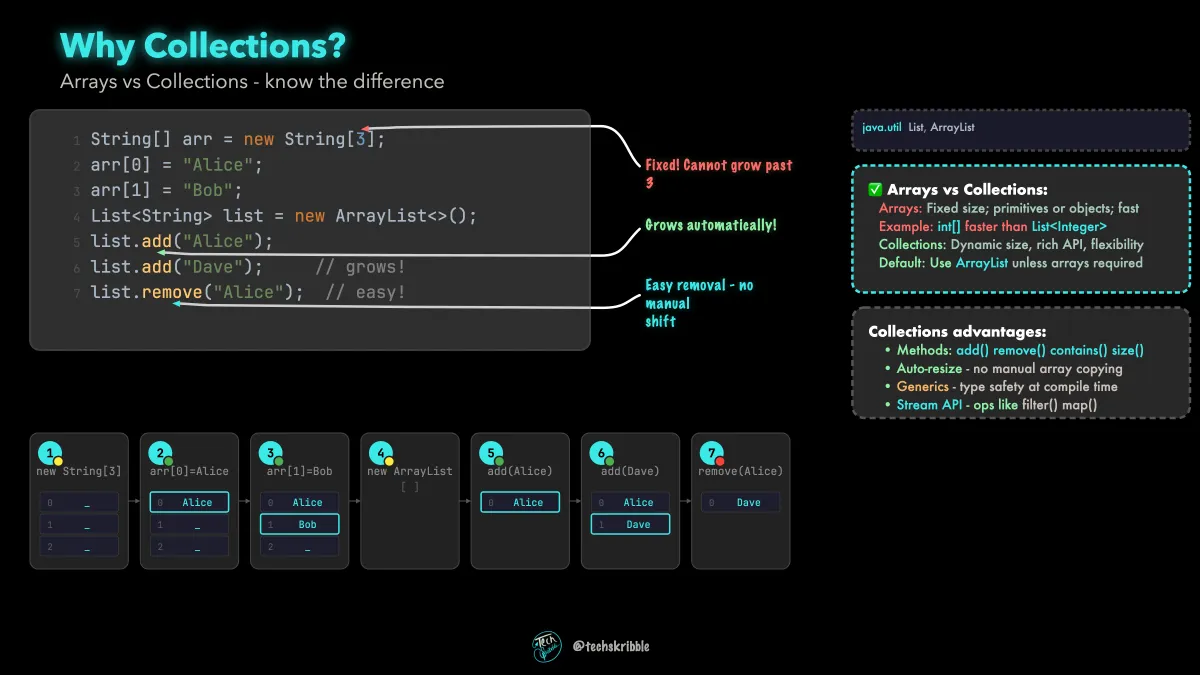Click Alice cell in the add(Dave) card
1200x675 pixels.
[630, 502]
